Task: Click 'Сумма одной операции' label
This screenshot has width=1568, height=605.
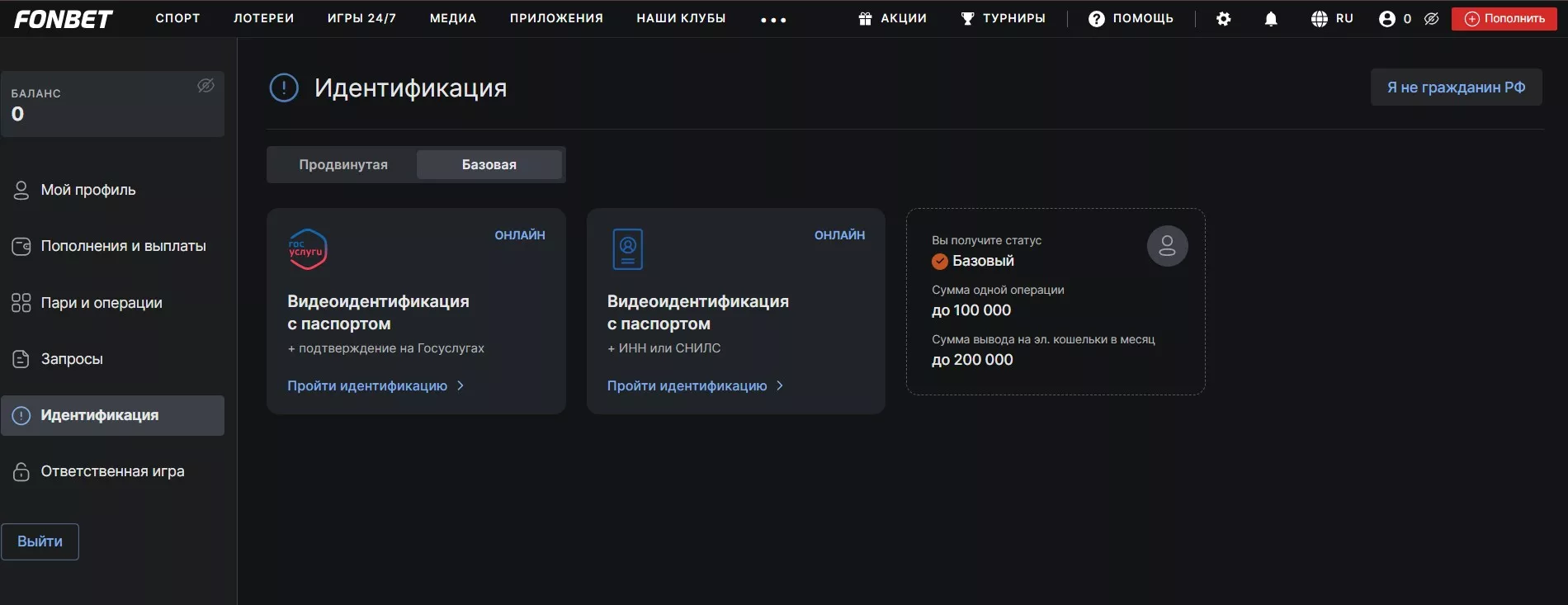Action: (998, 290)
